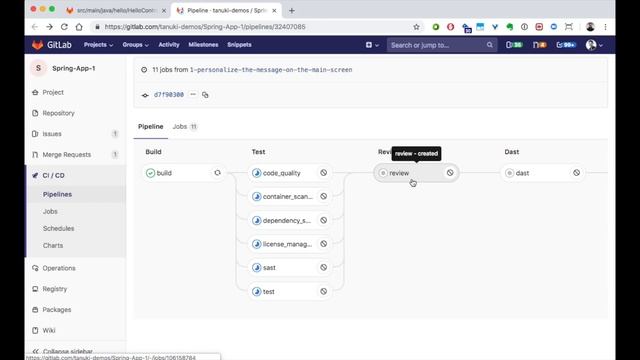This screenshot has height=360, width=640.
Task: Open the issues counter icon in header
Action: (514, 45)
